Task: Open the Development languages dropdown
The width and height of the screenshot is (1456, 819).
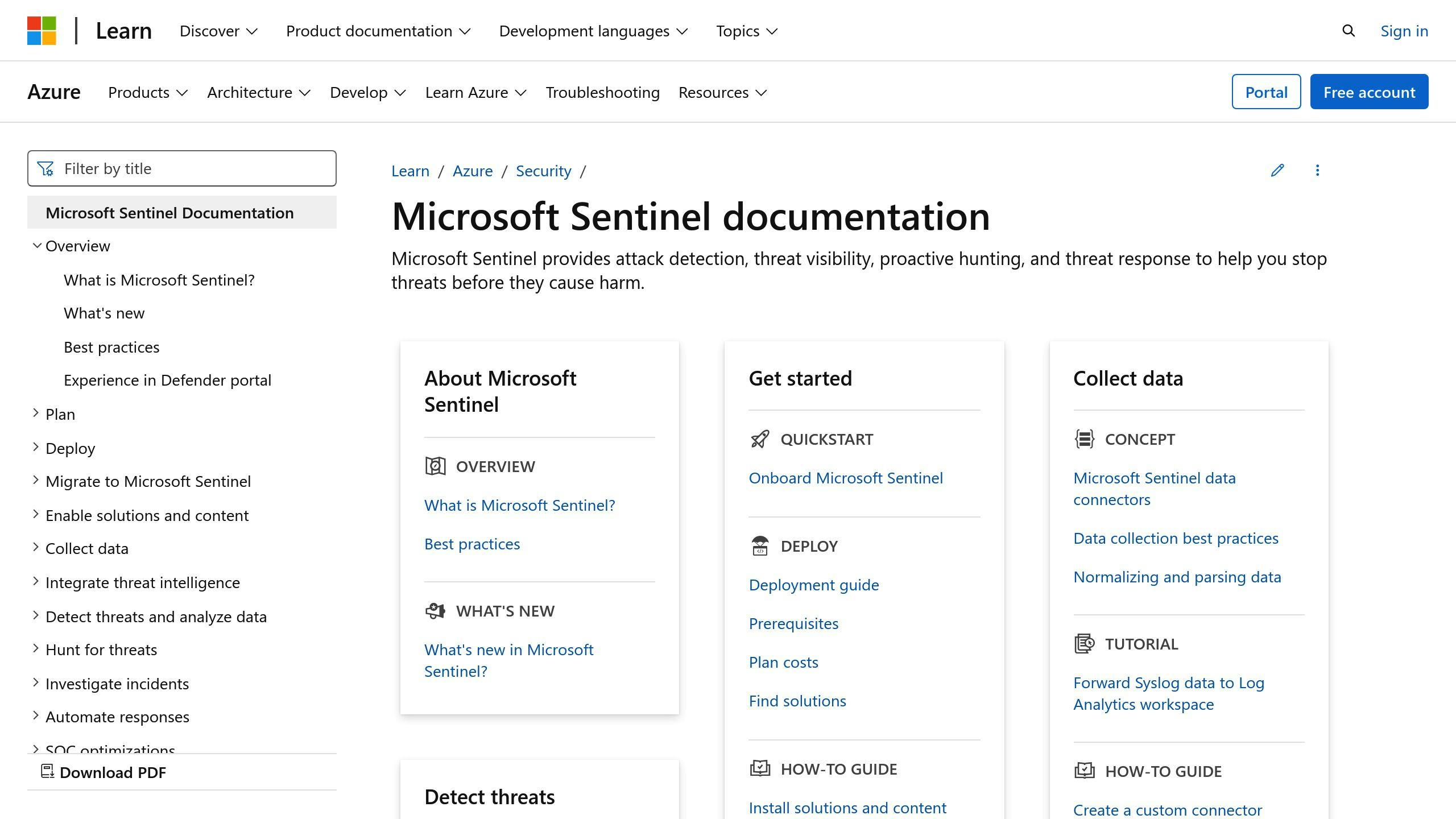Action: (593, 31)
